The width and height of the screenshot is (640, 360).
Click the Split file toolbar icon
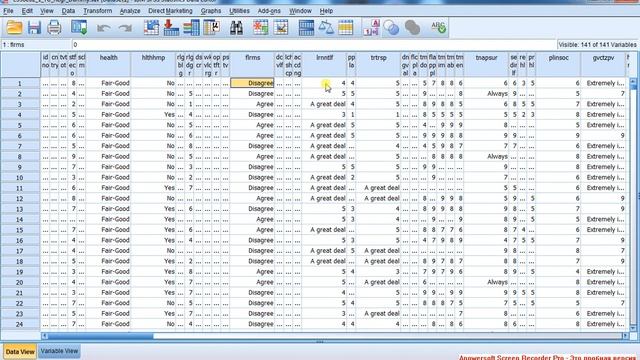click(x=306, y=27)
